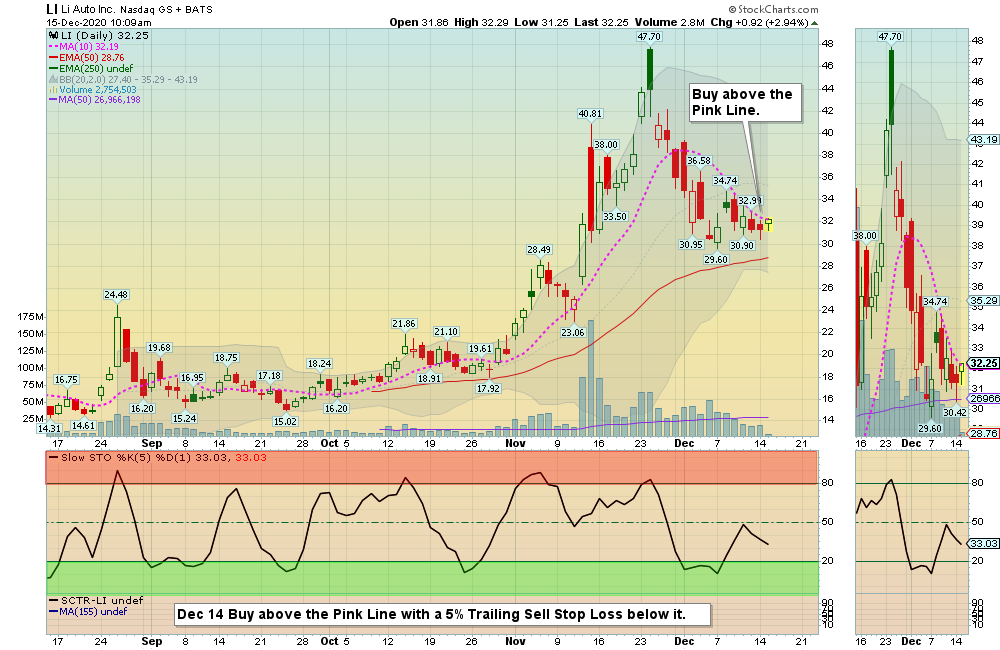1000x650 pixels.
Task: Click the 43.19 upper band tag in zoom panel
Action: tap(984, 140)
